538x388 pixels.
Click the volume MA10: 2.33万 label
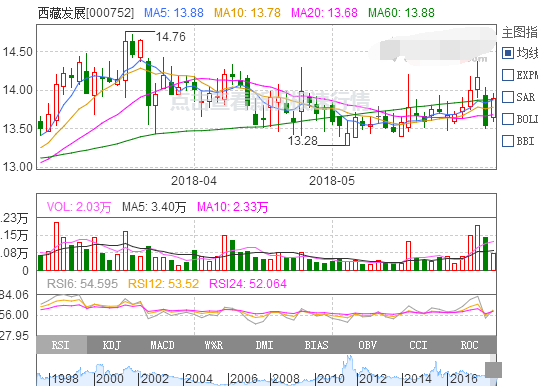233,207
